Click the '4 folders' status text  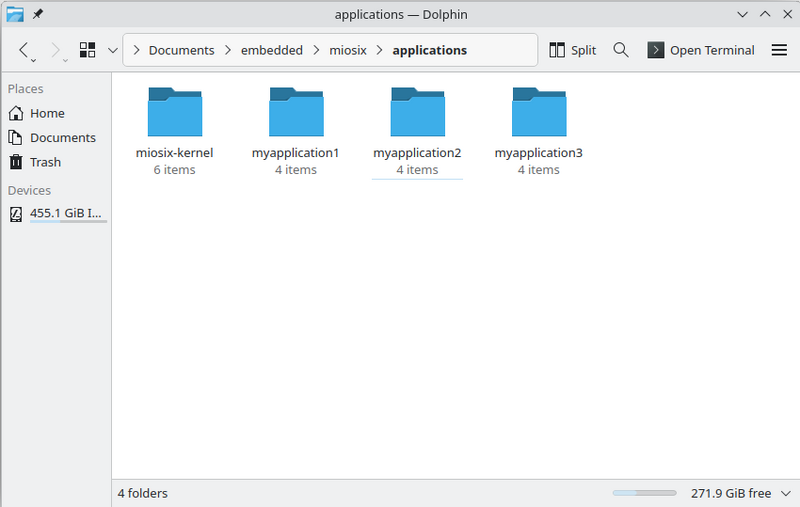click(x=142, y=493)
